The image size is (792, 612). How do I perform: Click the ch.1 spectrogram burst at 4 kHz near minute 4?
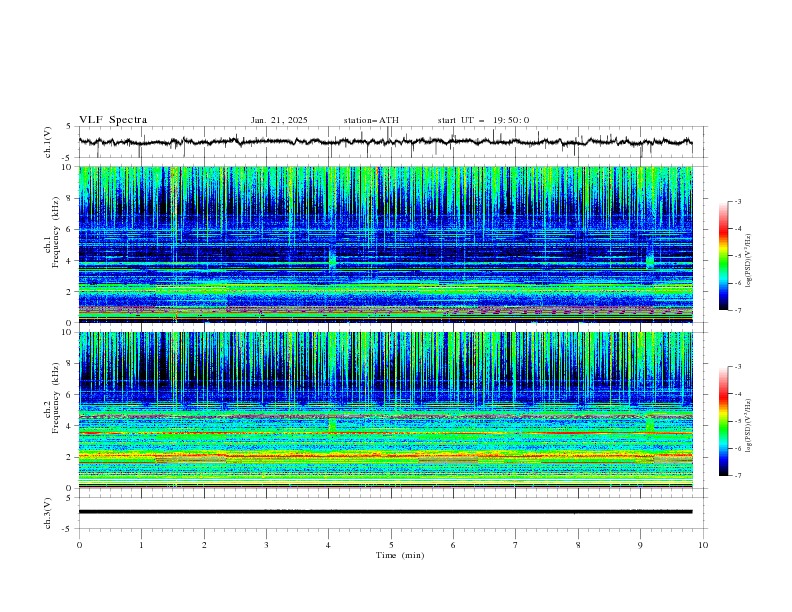(332, 259)
